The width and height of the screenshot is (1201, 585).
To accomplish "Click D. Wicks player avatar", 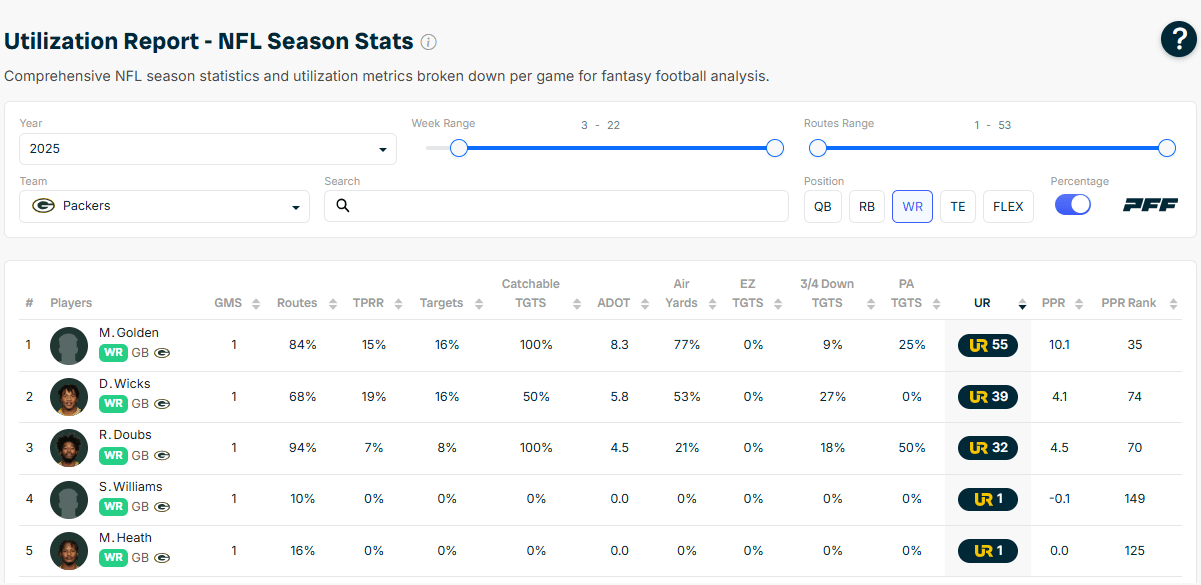I will (69, 397).
